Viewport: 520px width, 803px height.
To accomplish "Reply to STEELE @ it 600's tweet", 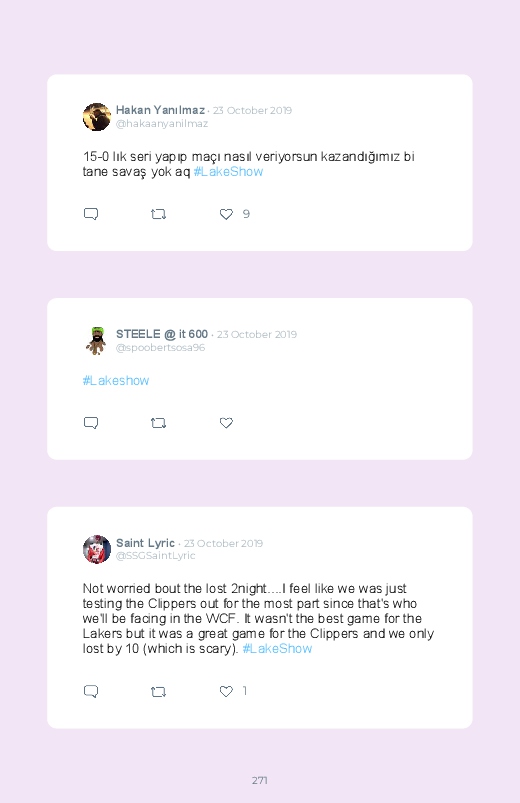I will [91, 422].
